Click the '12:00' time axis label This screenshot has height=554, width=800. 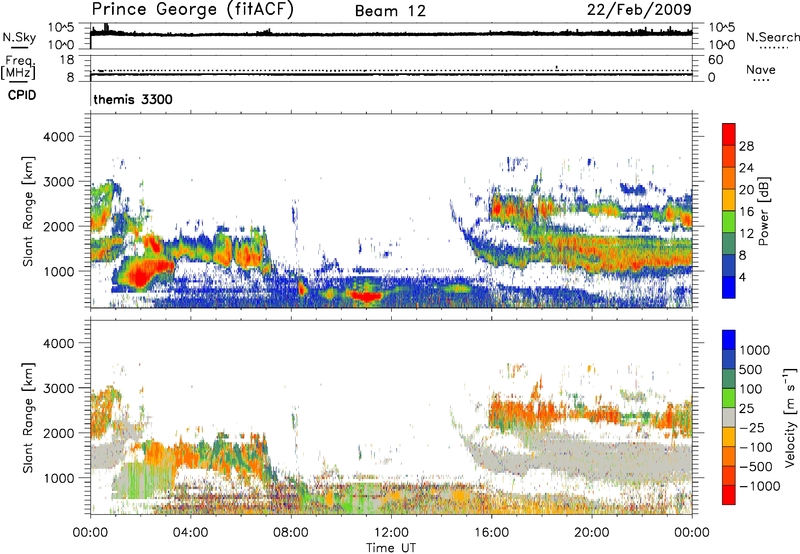[391, 533]
